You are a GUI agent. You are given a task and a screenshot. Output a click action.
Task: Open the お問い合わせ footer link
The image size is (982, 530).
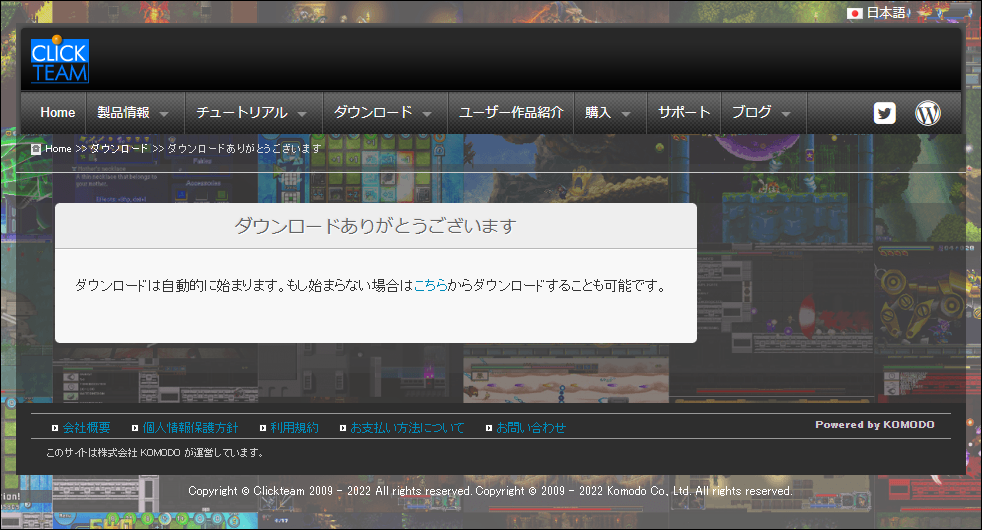(x=531, y=428)
